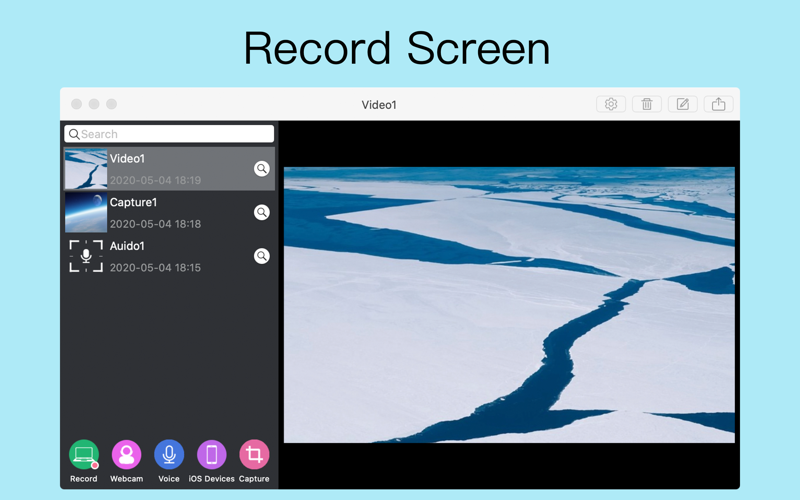
Task: Reveal Video1 with its magnifier icon
Action: 262,169
